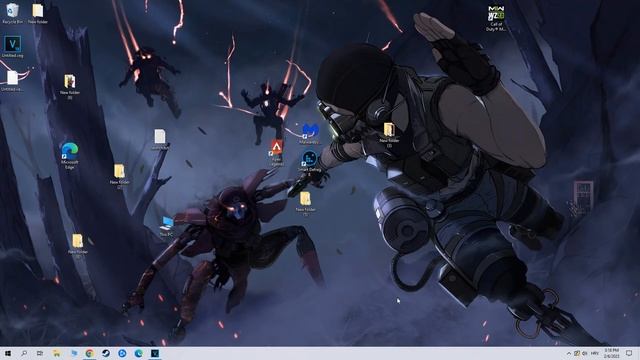Open File Explorer from the taskbar

pos(57,353)
